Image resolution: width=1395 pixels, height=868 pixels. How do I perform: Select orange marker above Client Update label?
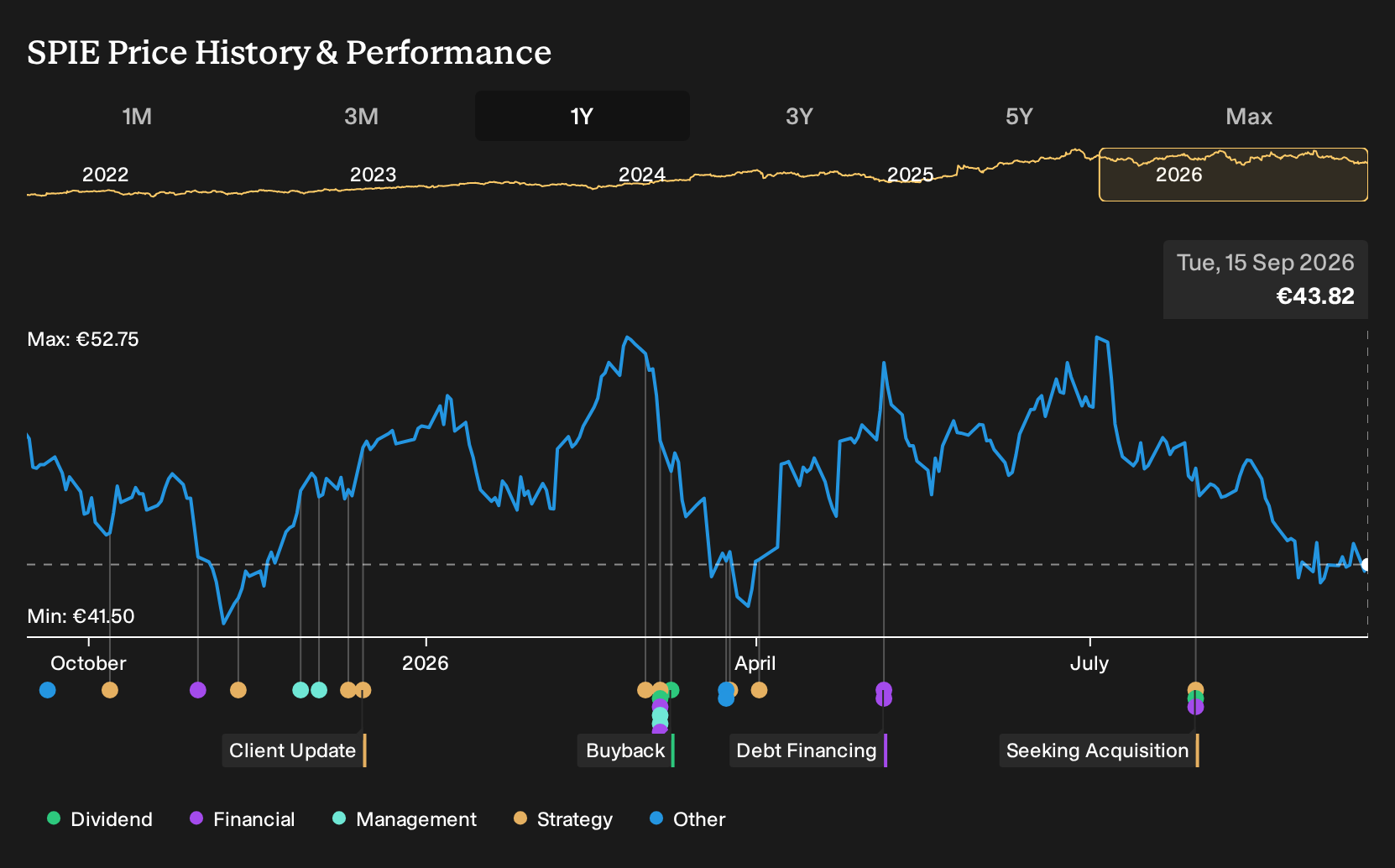pos(363,690)
